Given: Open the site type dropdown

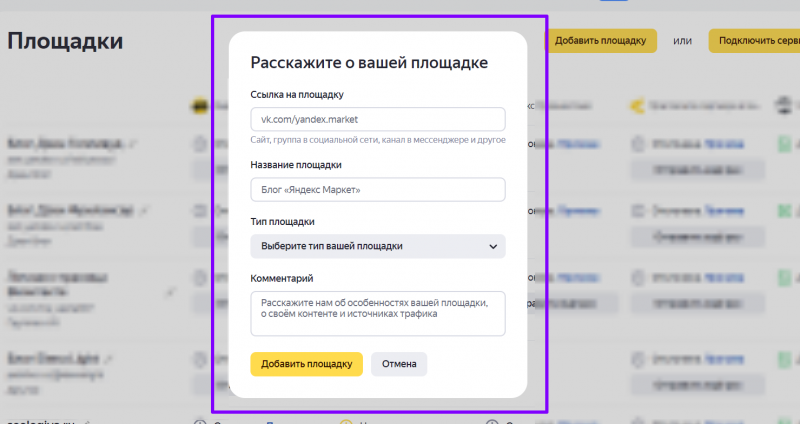Looking at the screenshot, I should point(378,246).
